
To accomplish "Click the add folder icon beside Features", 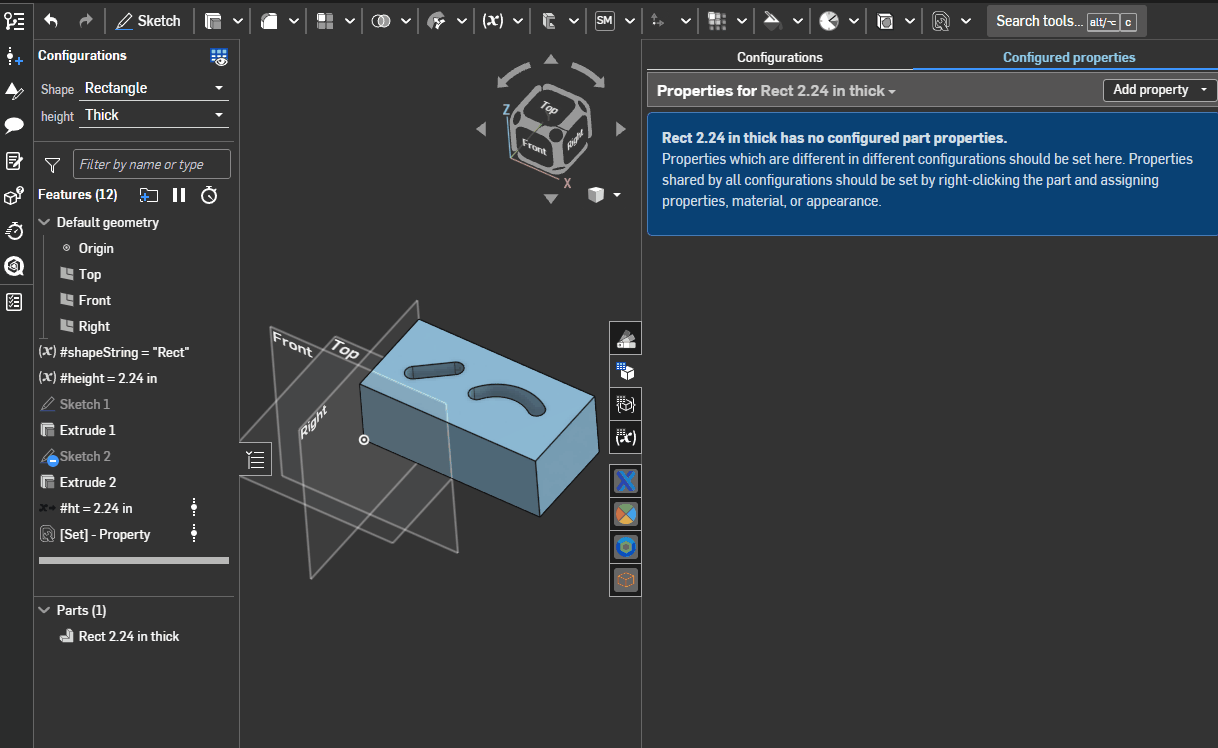I will pos(149,195).
